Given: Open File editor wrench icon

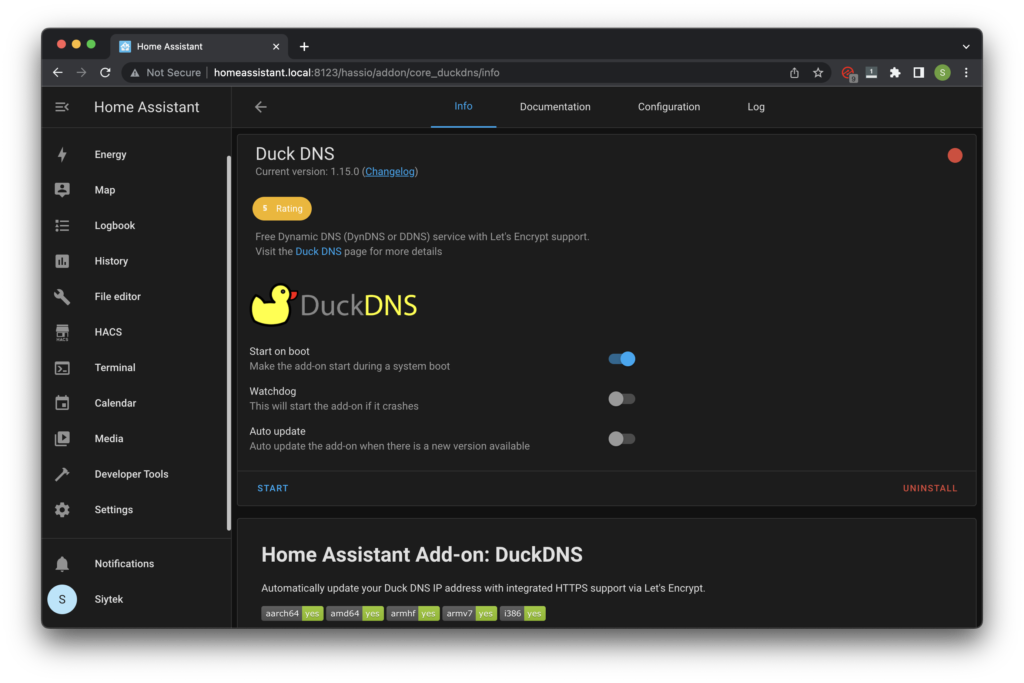Looking at the screenshot, I should pos(62,296).
